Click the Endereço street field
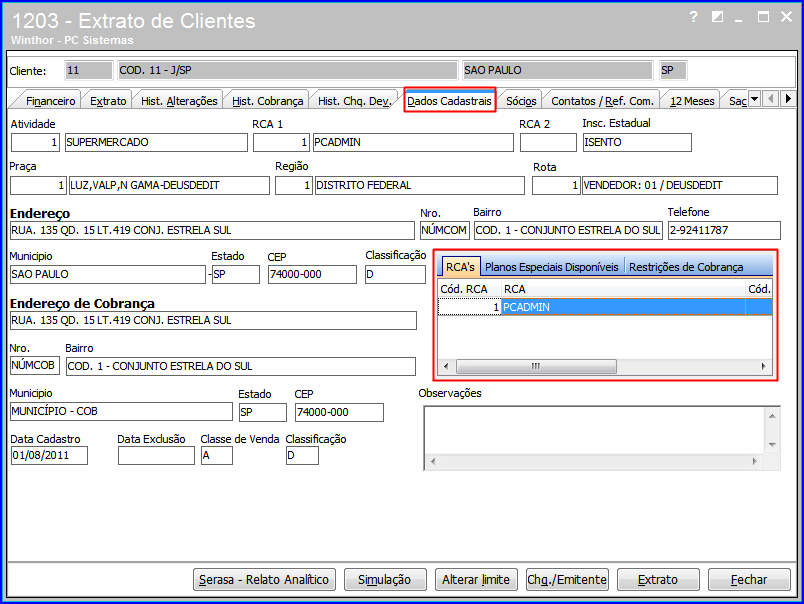Viewport: 804px width, 604px height. point(212,230)
